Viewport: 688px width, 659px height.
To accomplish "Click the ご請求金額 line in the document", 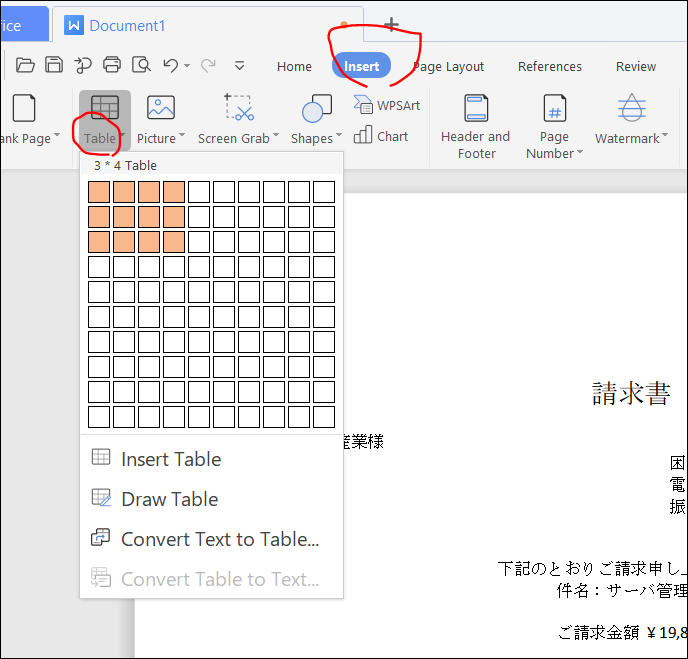I will point(622,632).
